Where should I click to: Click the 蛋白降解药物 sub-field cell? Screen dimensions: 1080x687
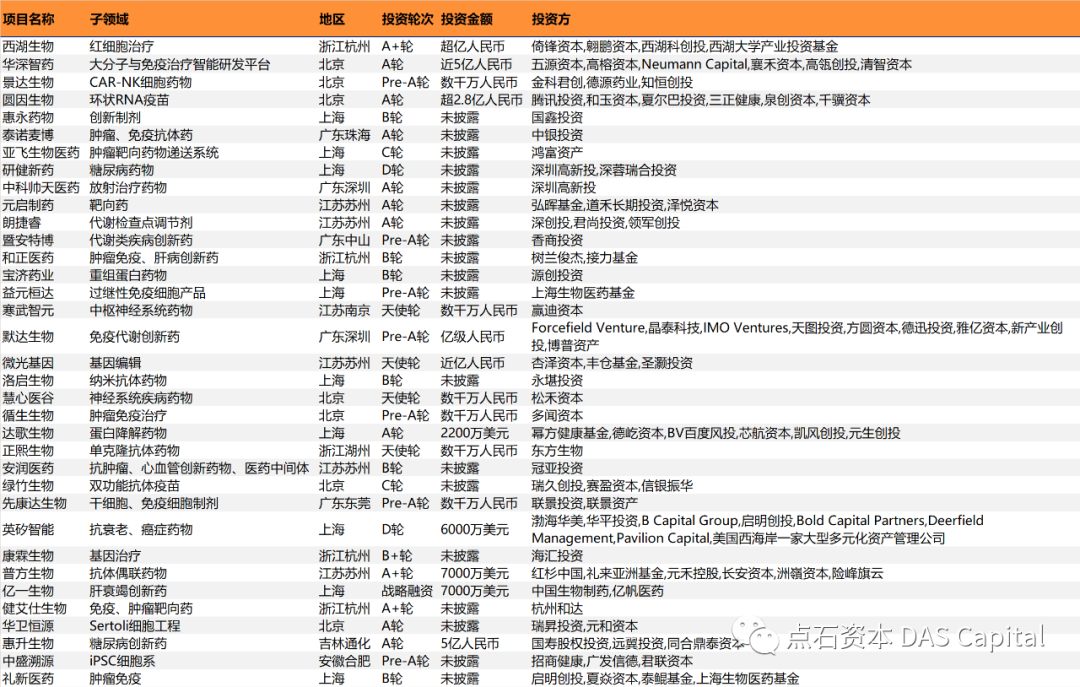128,433
